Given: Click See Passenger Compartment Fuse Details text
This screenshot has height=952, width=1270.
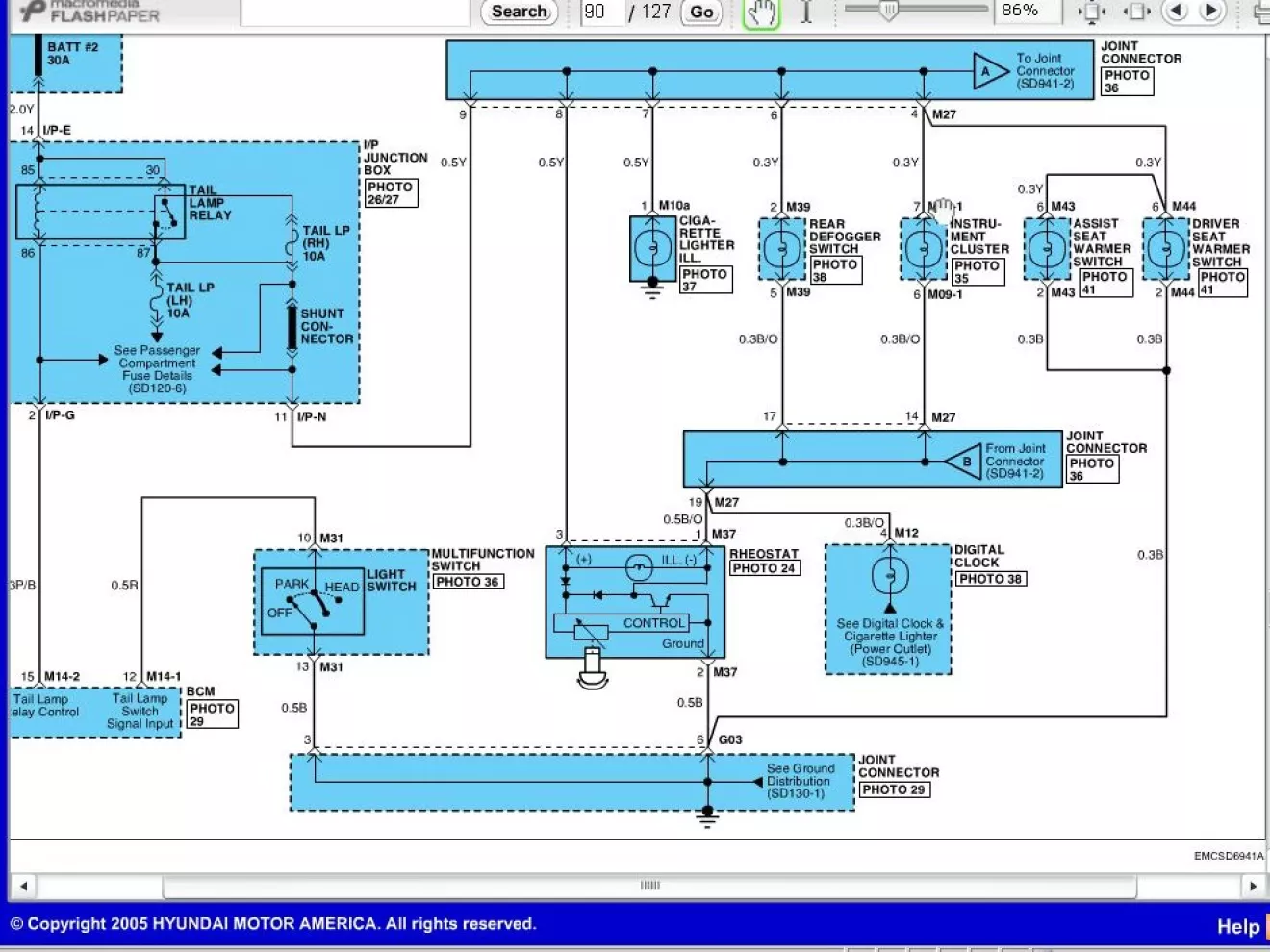Looking at the screenshot, I should pyautogui.click(x=157, y=369).
